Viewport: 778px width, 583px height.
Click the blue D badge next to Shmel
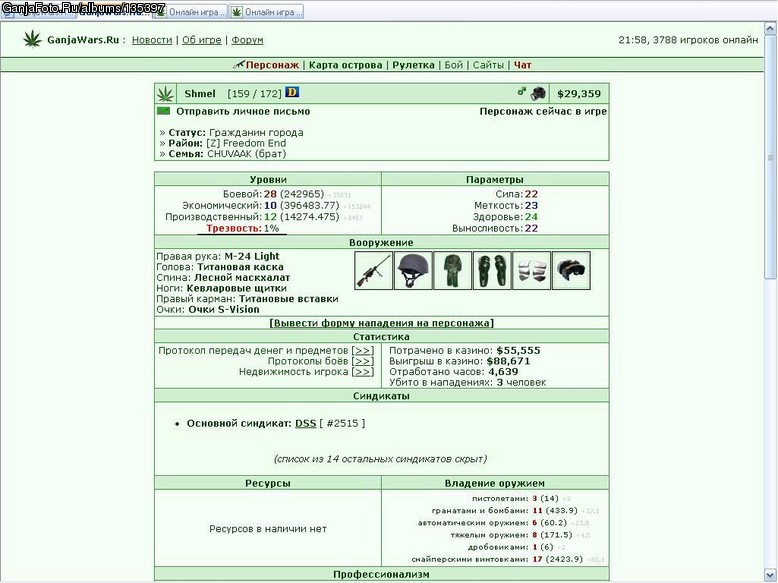click(x=292, y=92)
